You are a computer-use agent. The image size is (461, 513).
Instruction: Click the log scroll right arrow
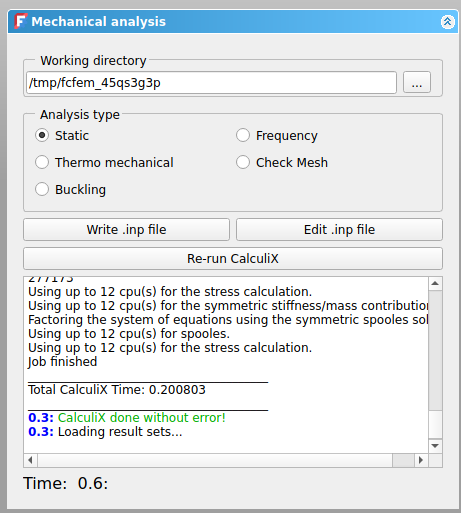(x=421, y=460)
